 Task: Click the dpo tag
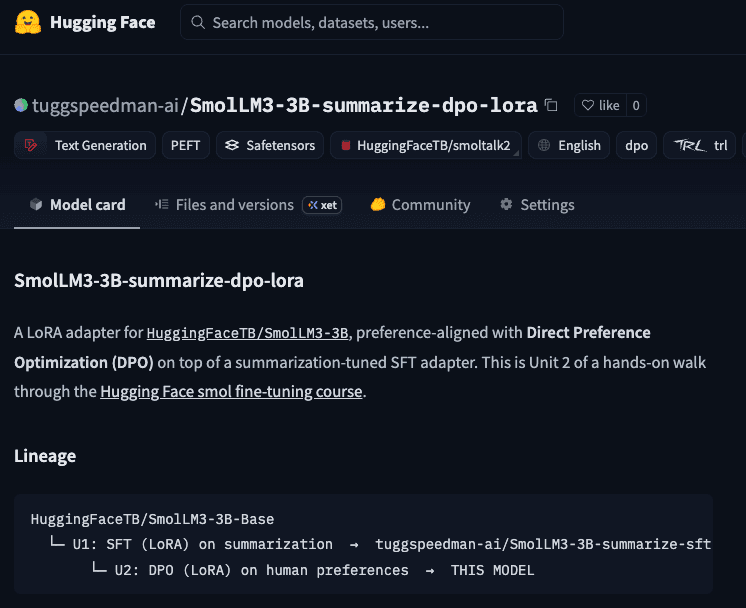point(637,146)
